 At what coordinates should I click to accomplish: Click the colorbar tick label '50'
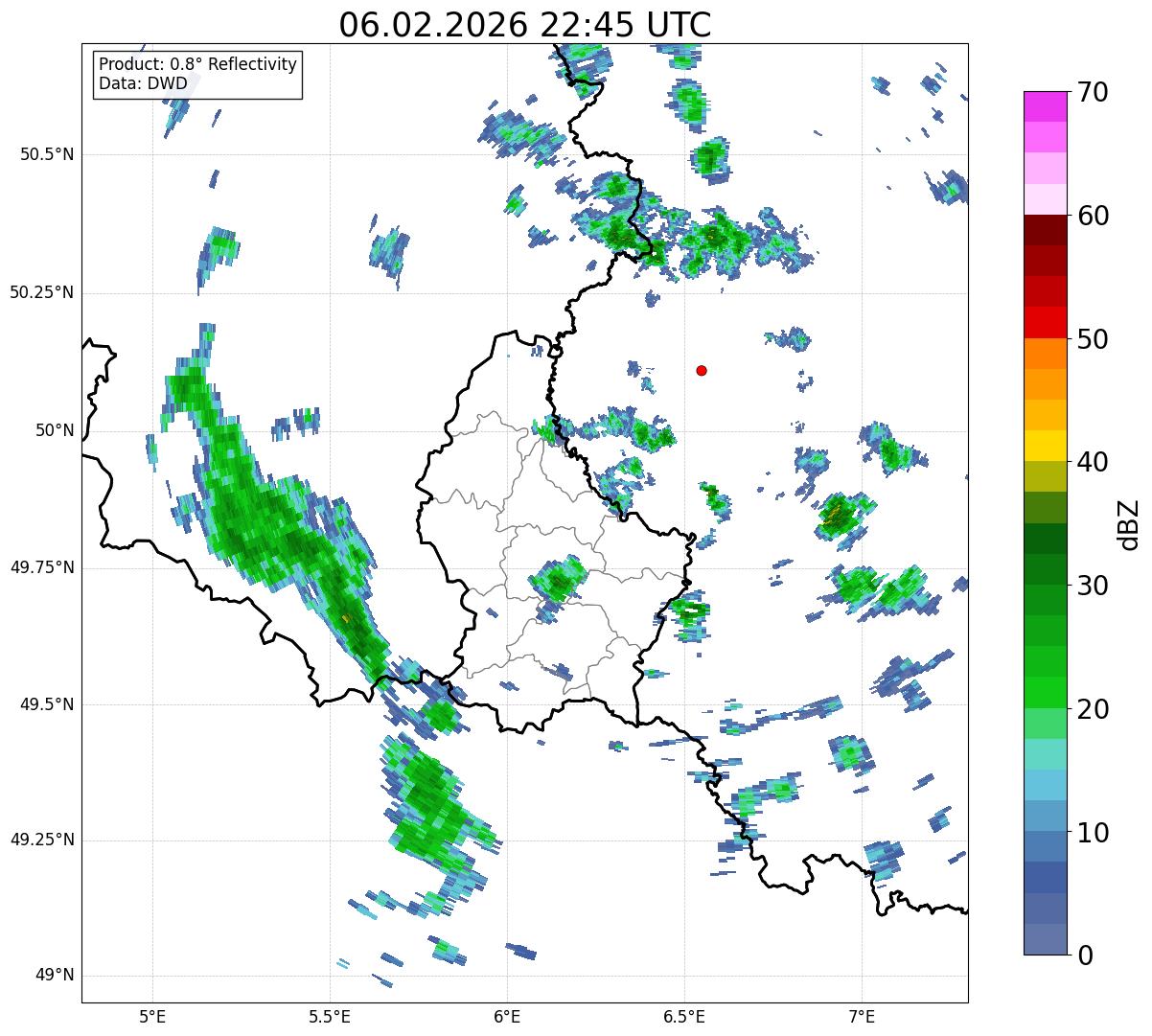pyautogui.click(x=1092, y=339)
